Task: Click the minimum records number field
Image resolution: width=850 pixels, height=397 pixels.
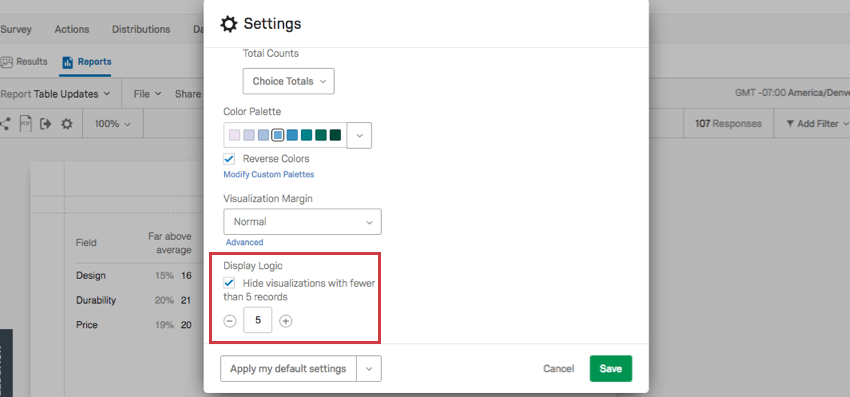Action: click(x=257, y=321)
